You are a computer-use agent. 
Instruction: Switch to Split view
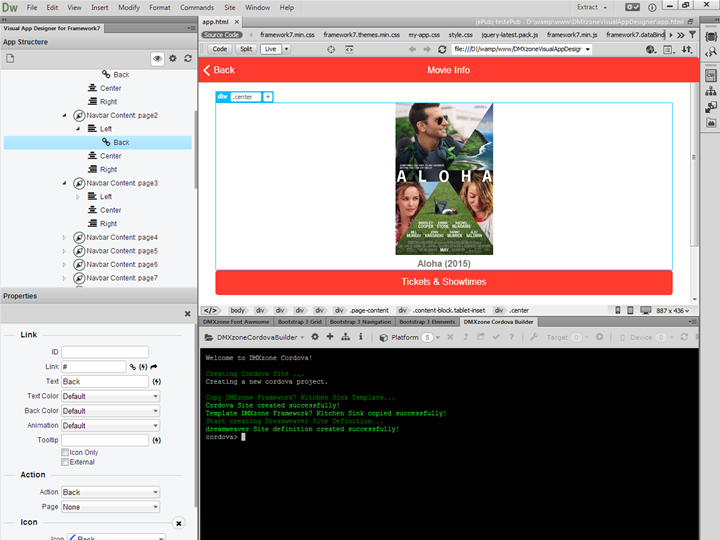pyautogui.click(x=246, y=49)
